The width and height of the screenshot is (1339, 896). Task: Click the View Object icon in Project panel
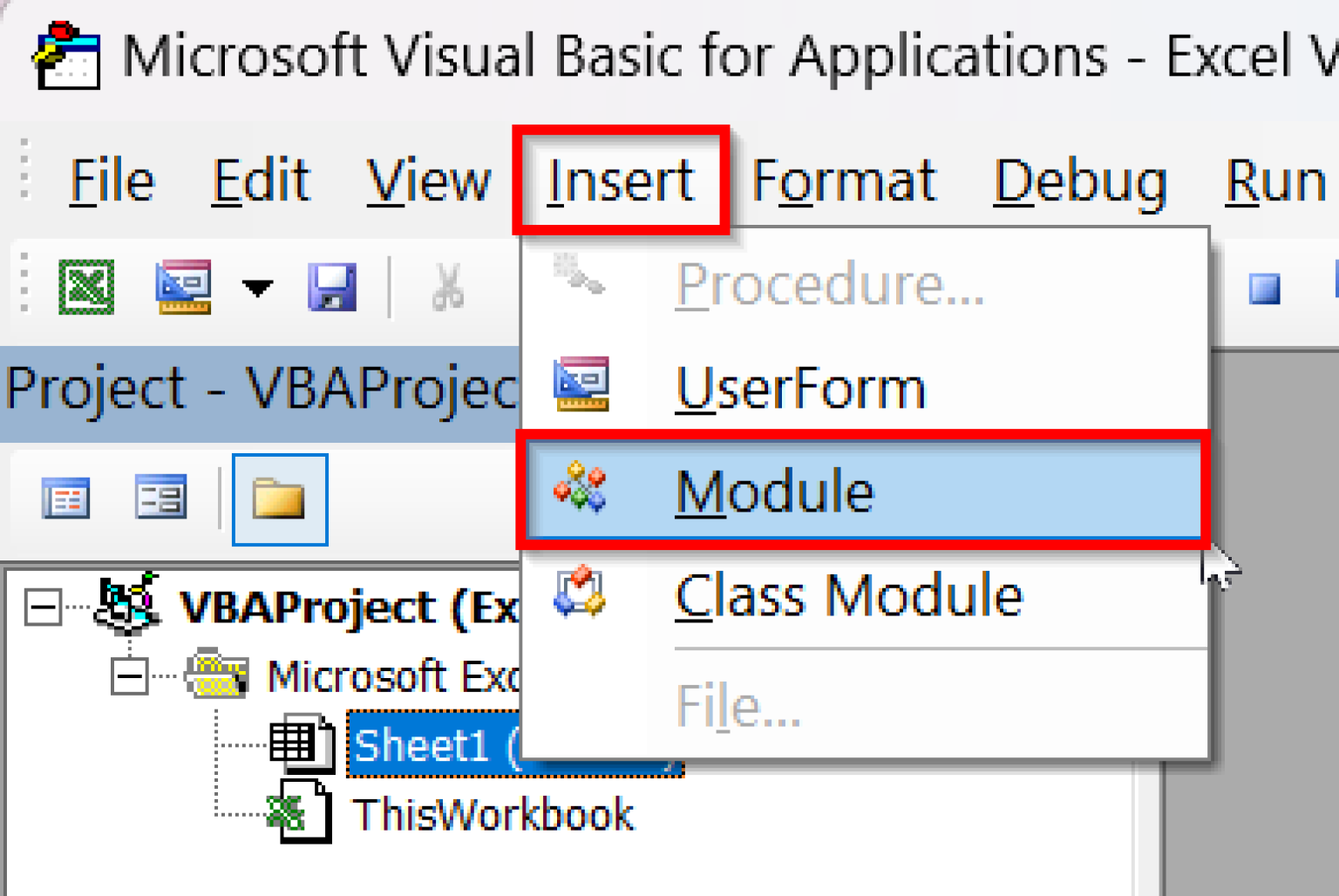[160, 499]
